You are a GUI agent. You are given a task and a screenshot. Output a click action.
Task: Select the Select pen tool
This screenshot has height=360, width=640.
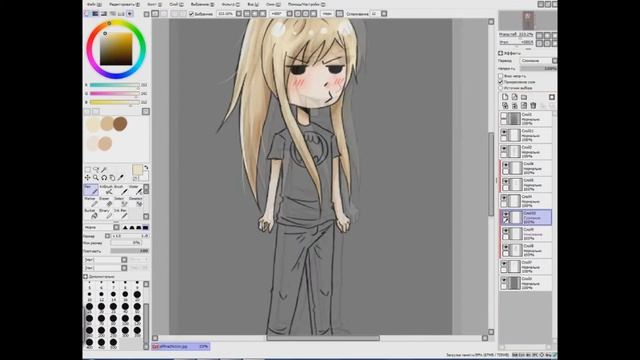(x=120, y=202)
